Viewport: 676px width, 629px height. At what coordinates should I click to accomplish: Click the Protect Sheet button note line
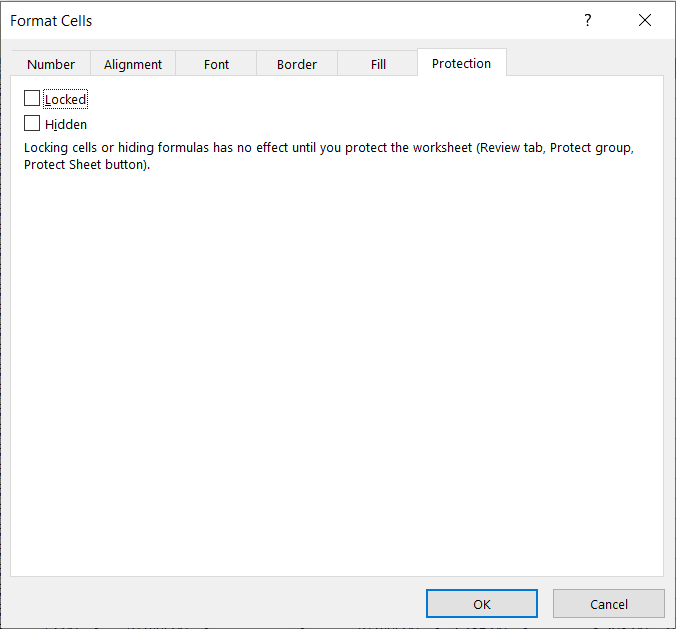click(x=87, y=165)
